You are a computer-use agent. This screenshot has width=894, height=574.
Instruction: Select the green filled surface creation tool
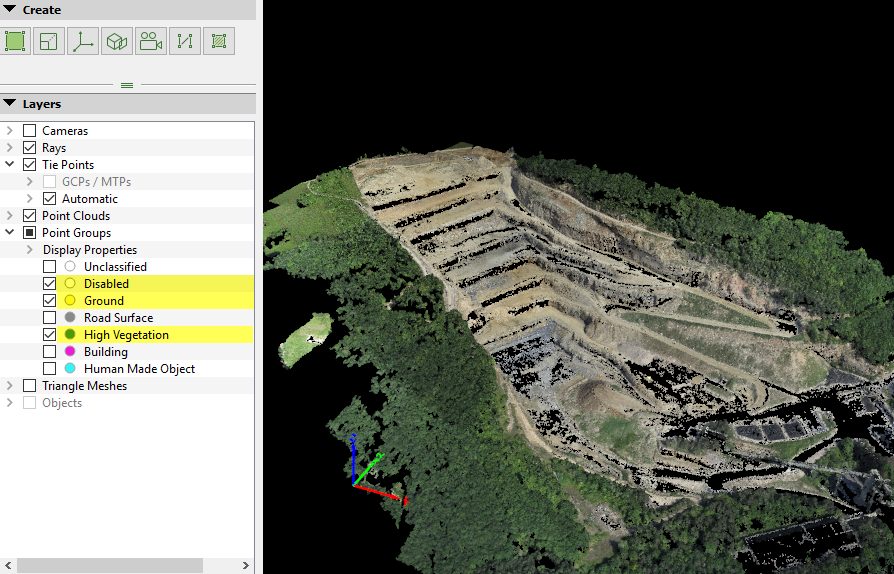tap(15, 41)
